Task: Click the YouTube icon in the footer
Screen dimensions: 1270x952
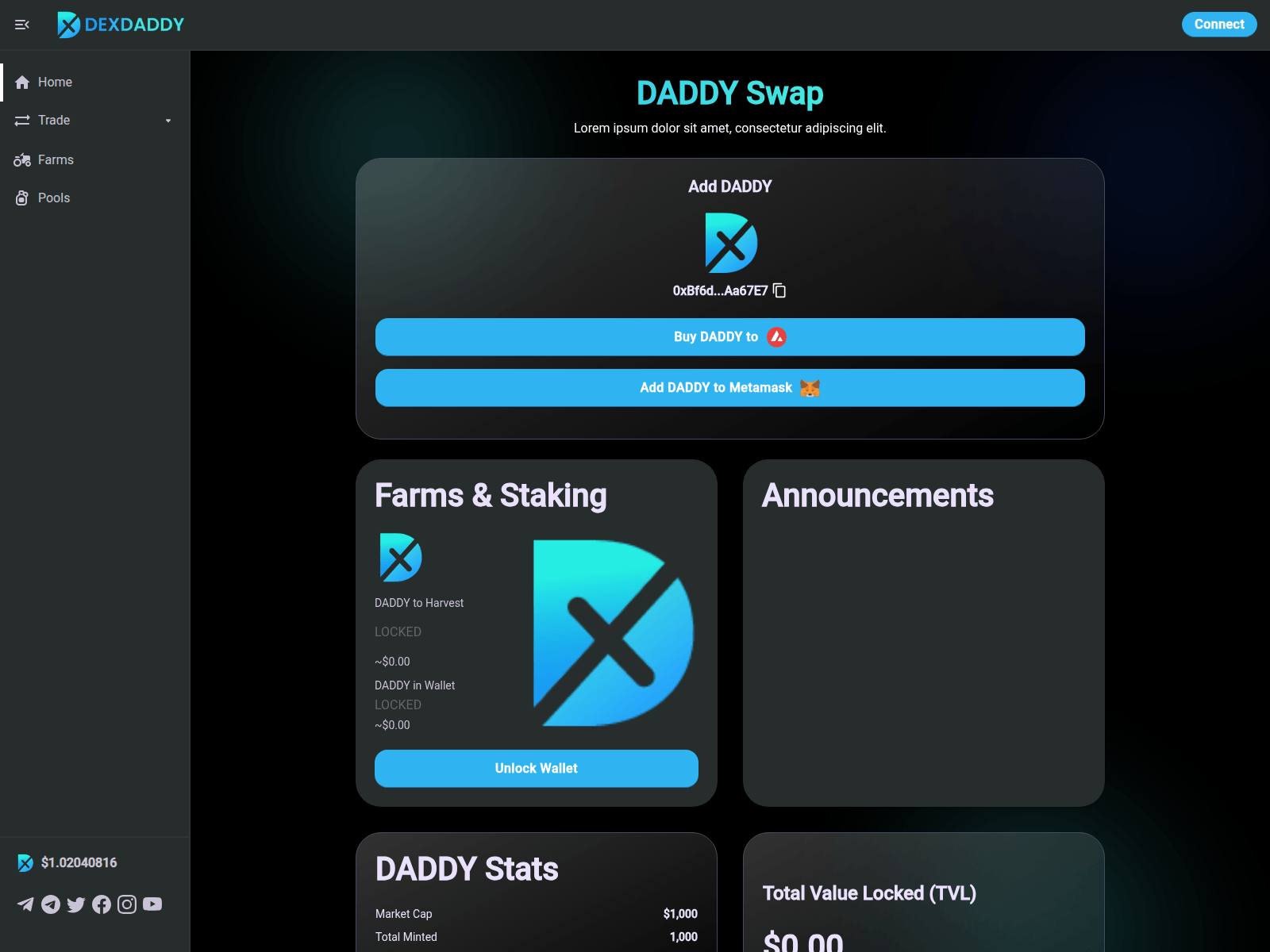Action: click(152, 904)
